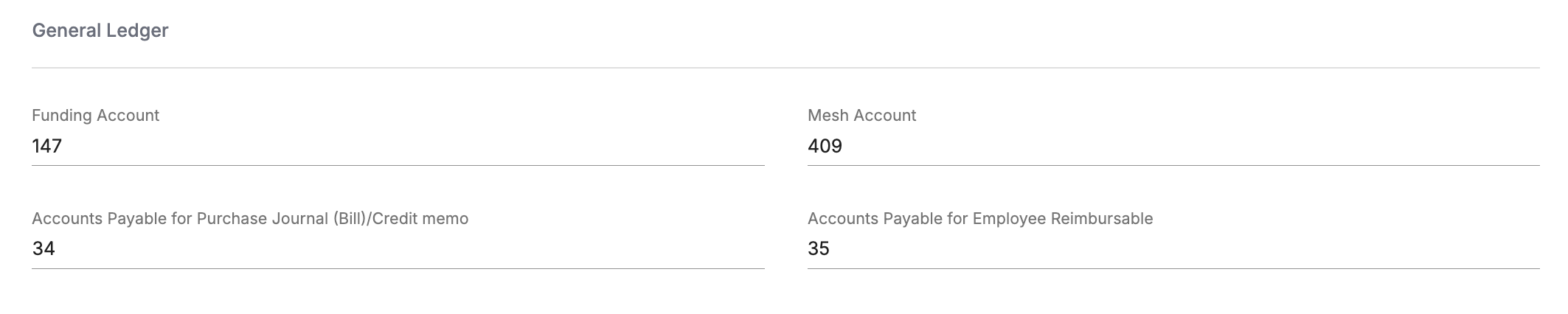Click the Accounts Payable for Purchase Journal label
1568x314 pixels.
(x=250, y=219)
